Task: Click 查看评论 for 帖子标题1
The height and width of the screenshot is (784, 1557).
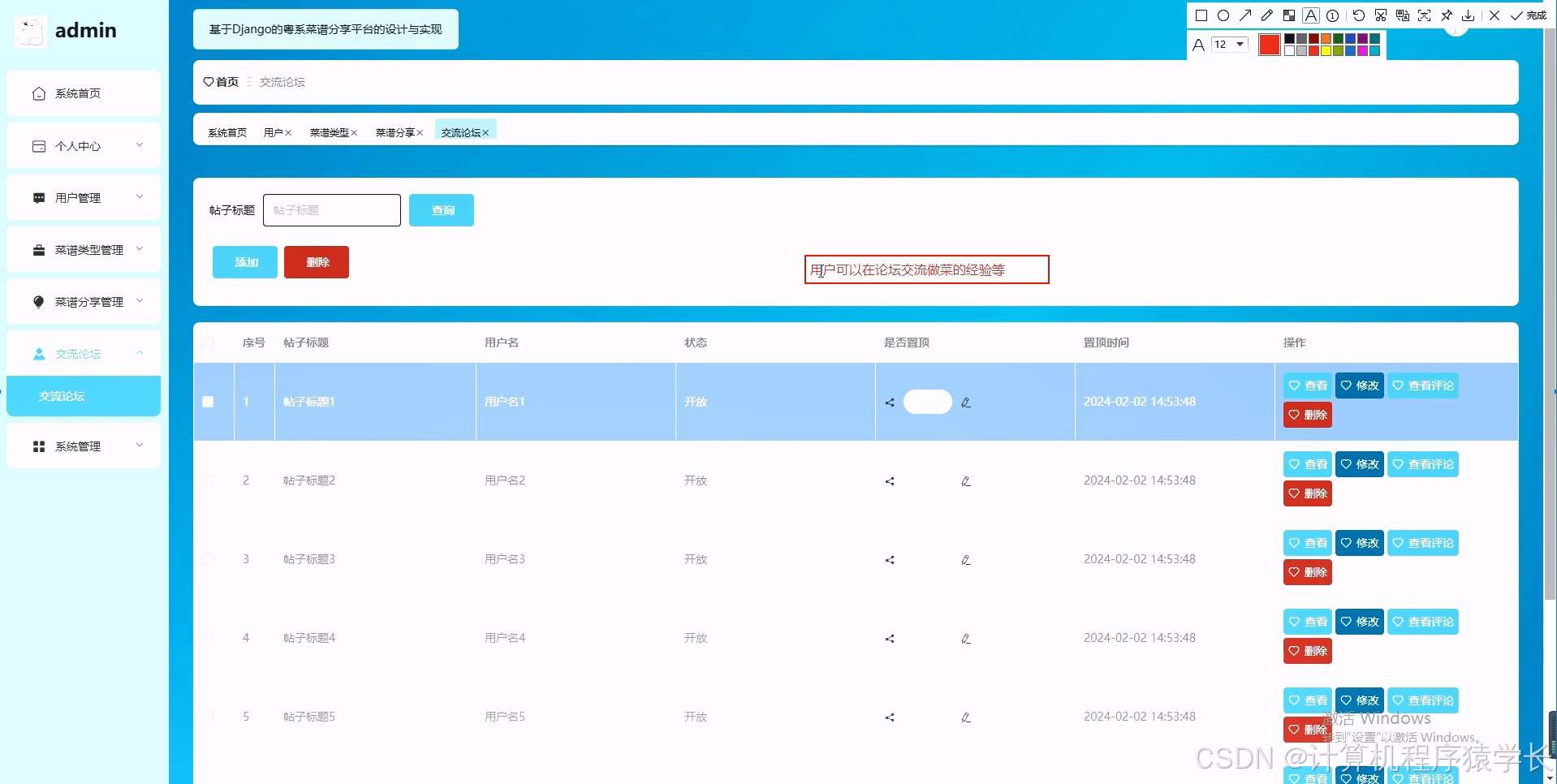Action: [1423, 386]
